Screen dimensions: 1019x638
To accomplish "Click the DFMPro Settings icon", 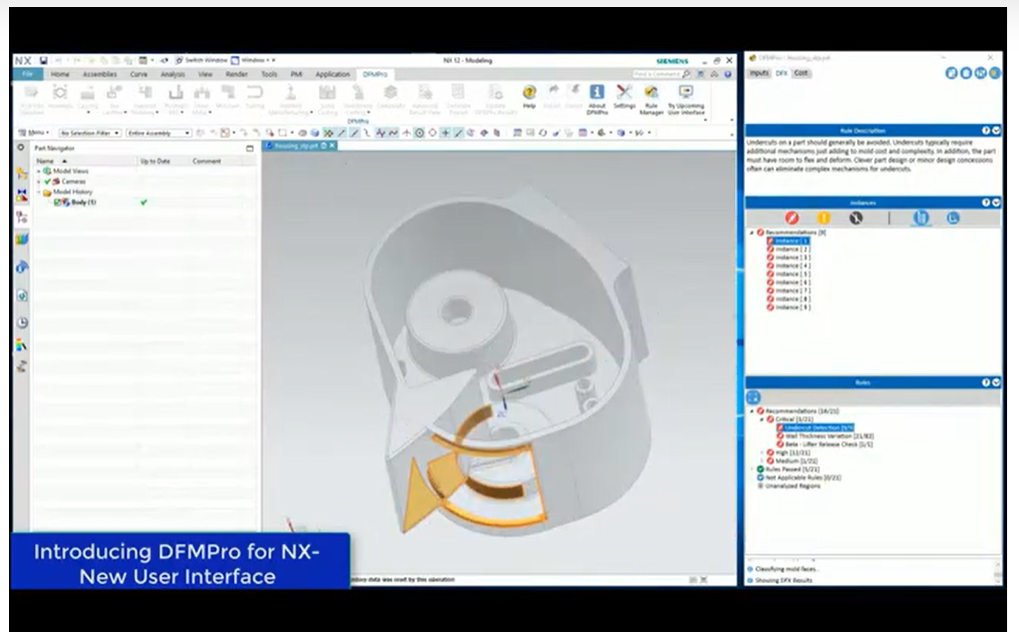I will coord(624,95).
